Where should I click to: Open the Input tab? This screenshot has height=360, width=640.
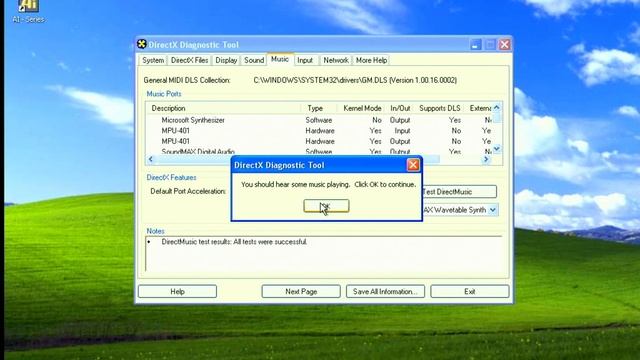pyautogui.click(x=305, y=60)
